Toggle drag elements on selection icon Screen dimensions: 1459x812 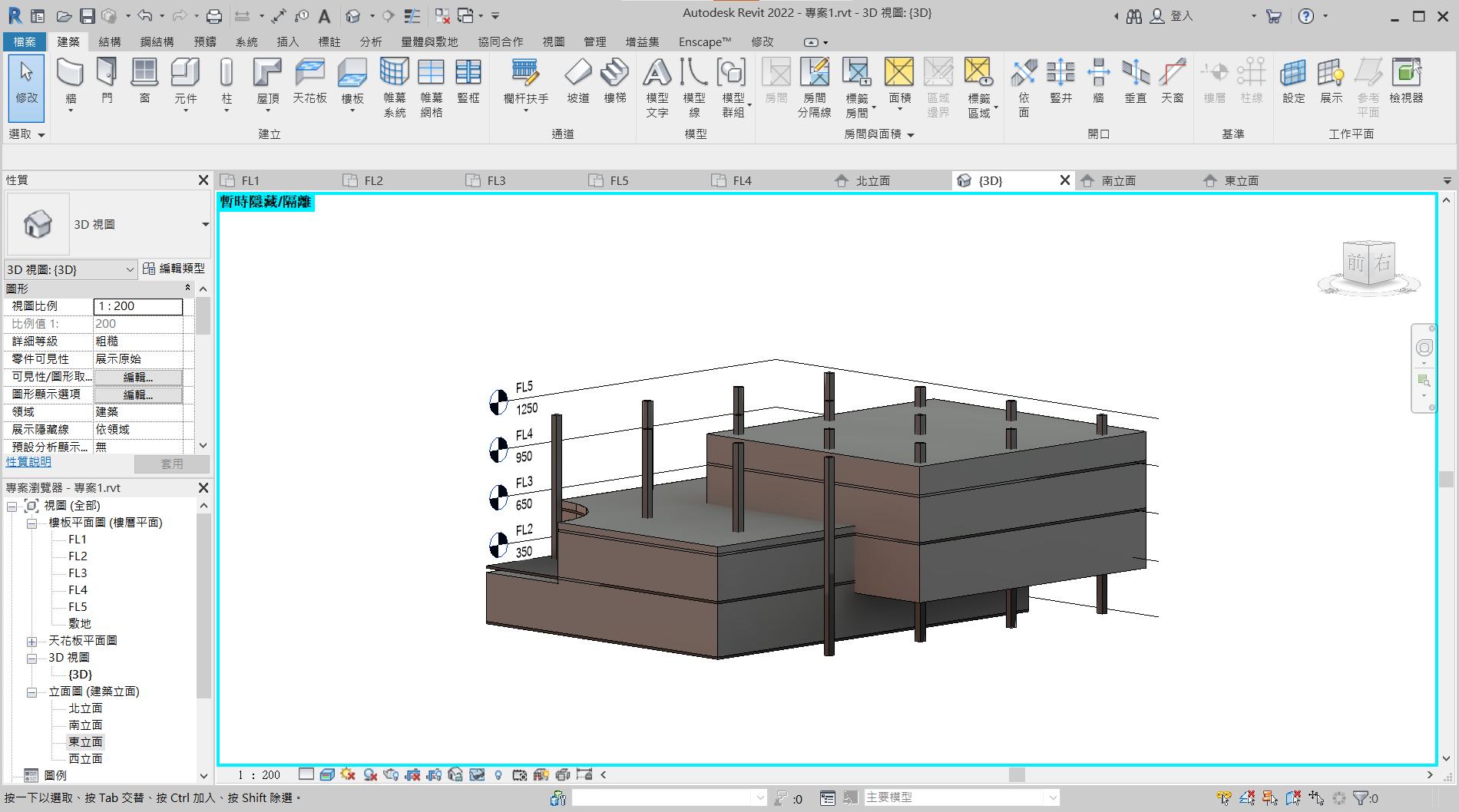[1316, 798]
